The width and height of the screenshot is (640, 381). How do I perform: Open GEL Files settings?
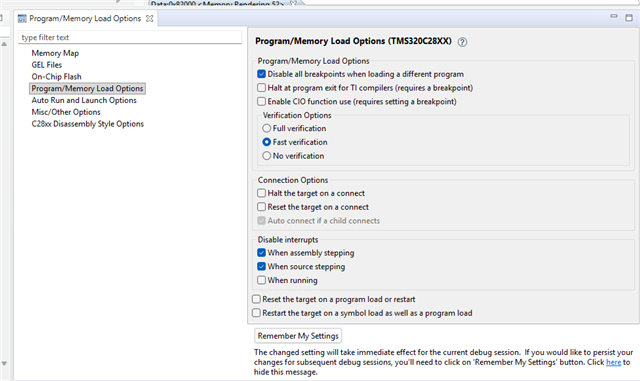pos(47,65)
